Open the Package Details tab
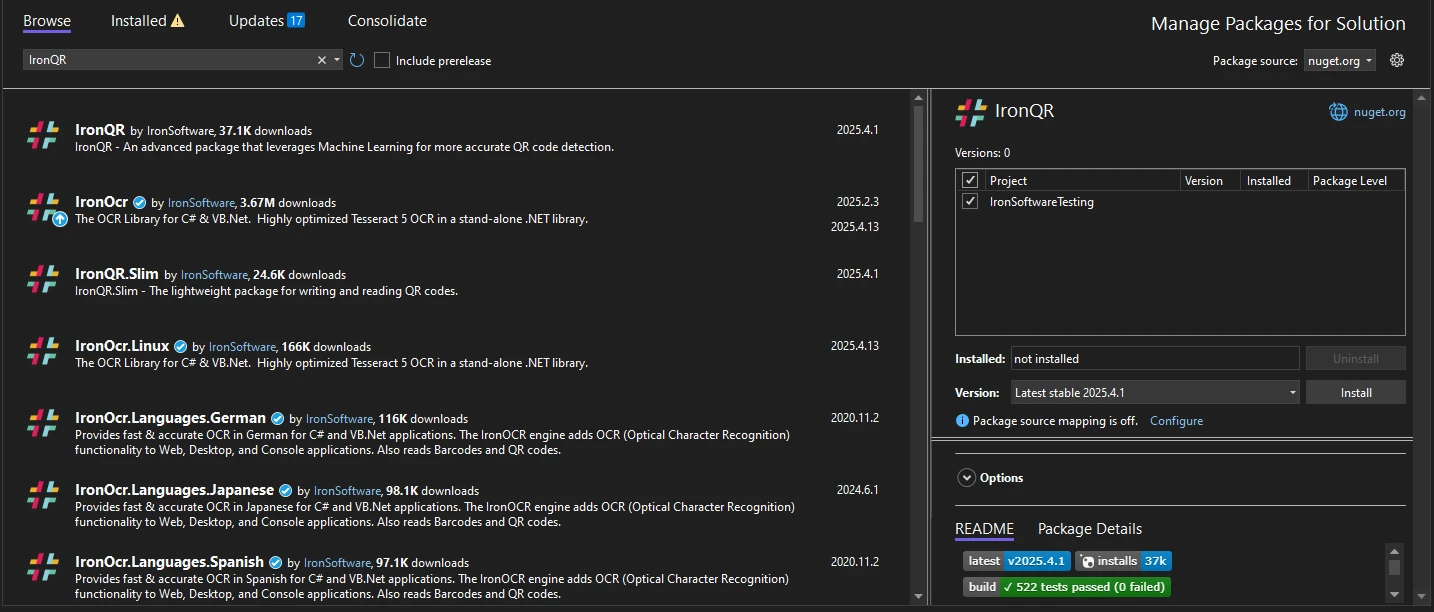 pos(1089,529)
